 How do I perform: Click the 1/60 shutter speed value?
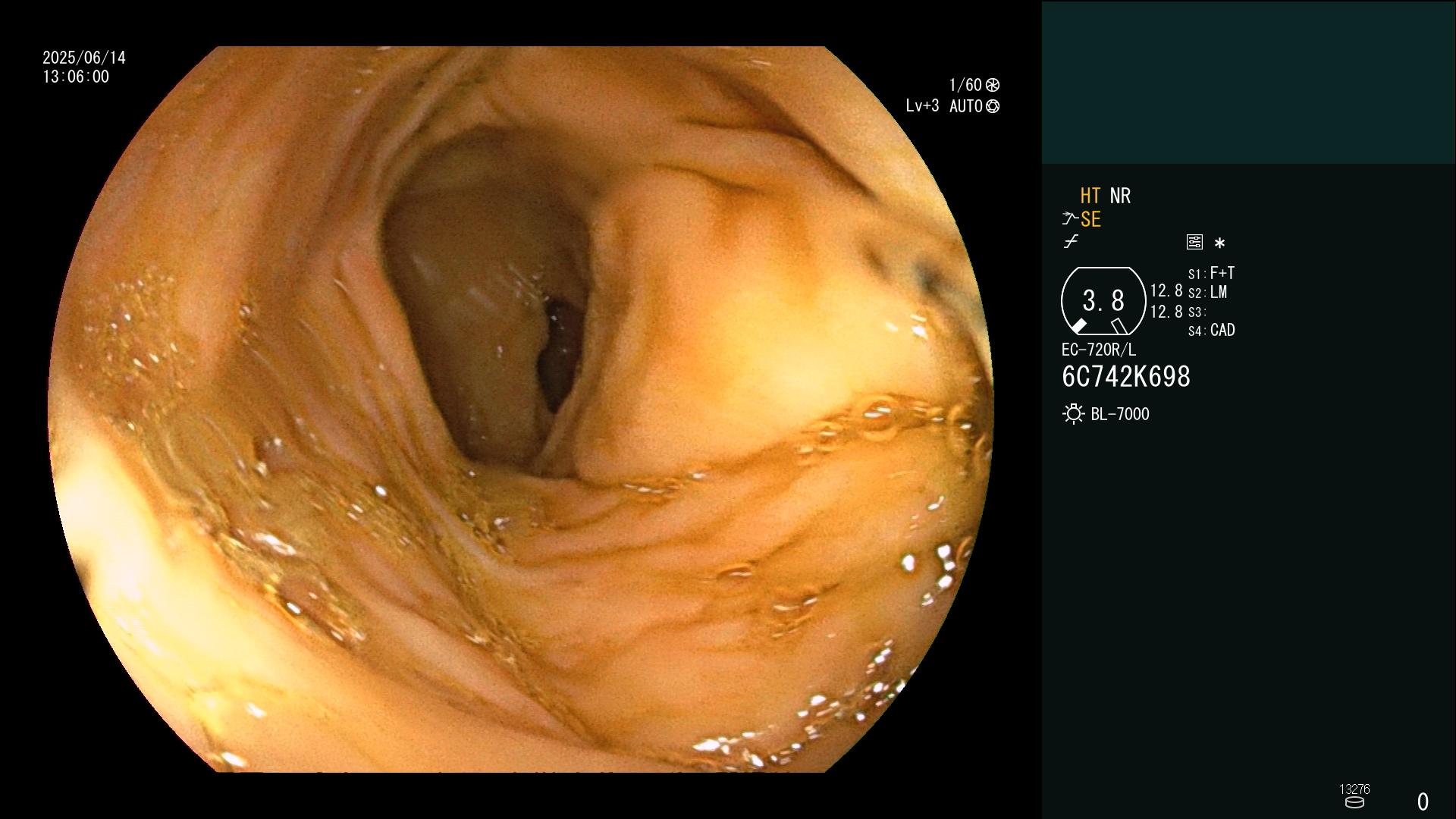point(965,85)
